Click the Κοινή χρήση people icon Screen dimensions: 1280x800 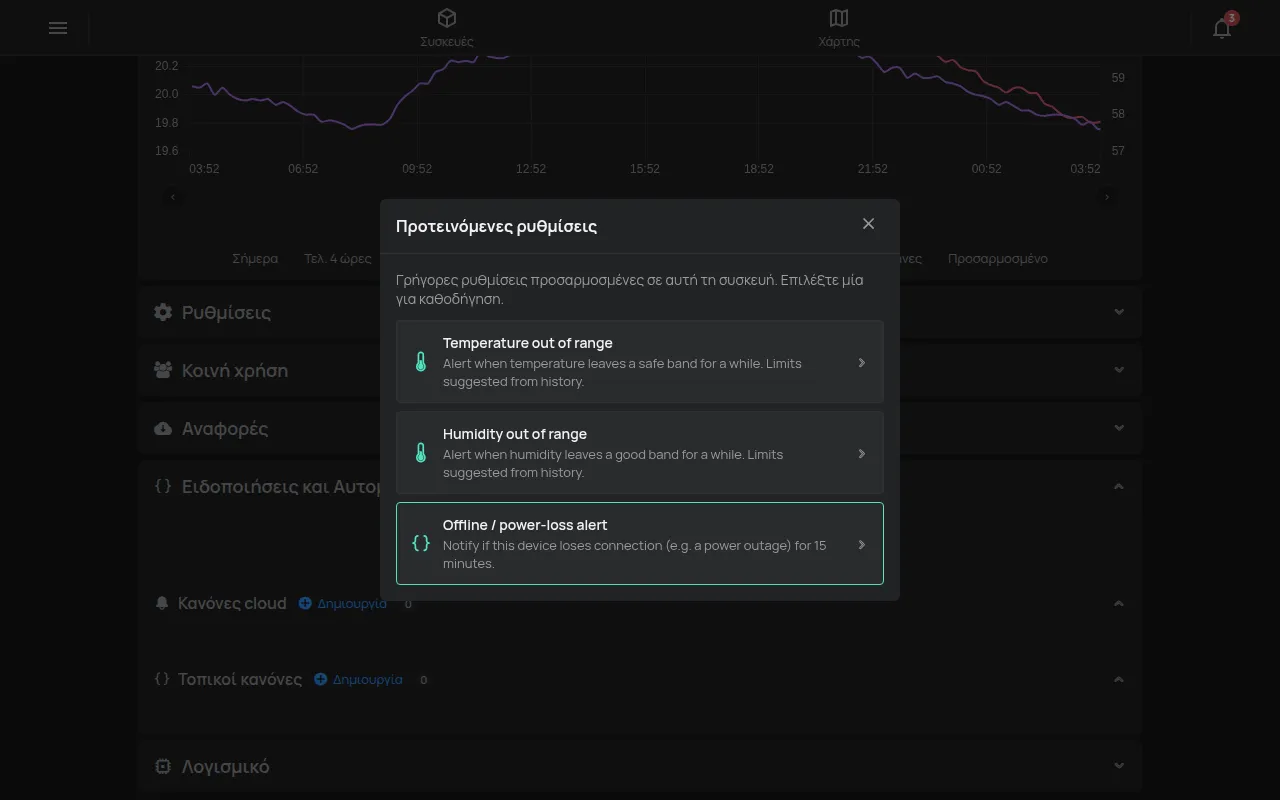163,370
